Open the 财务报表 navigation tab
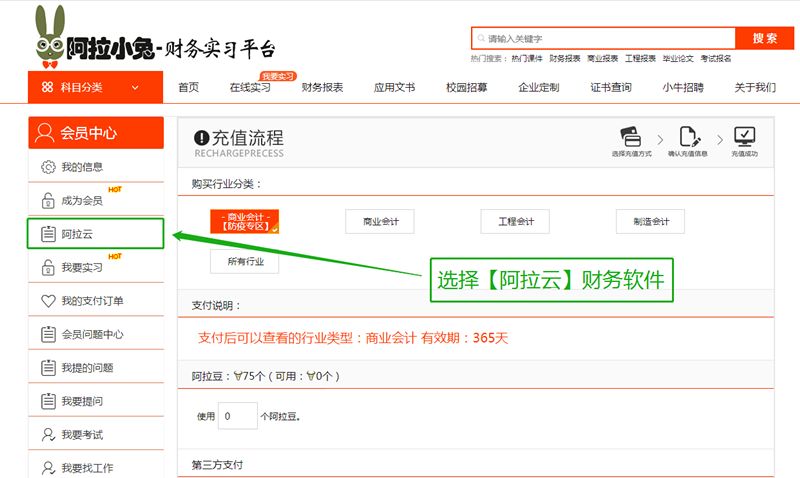Screen dimensions: 800x478 [322, 87]
